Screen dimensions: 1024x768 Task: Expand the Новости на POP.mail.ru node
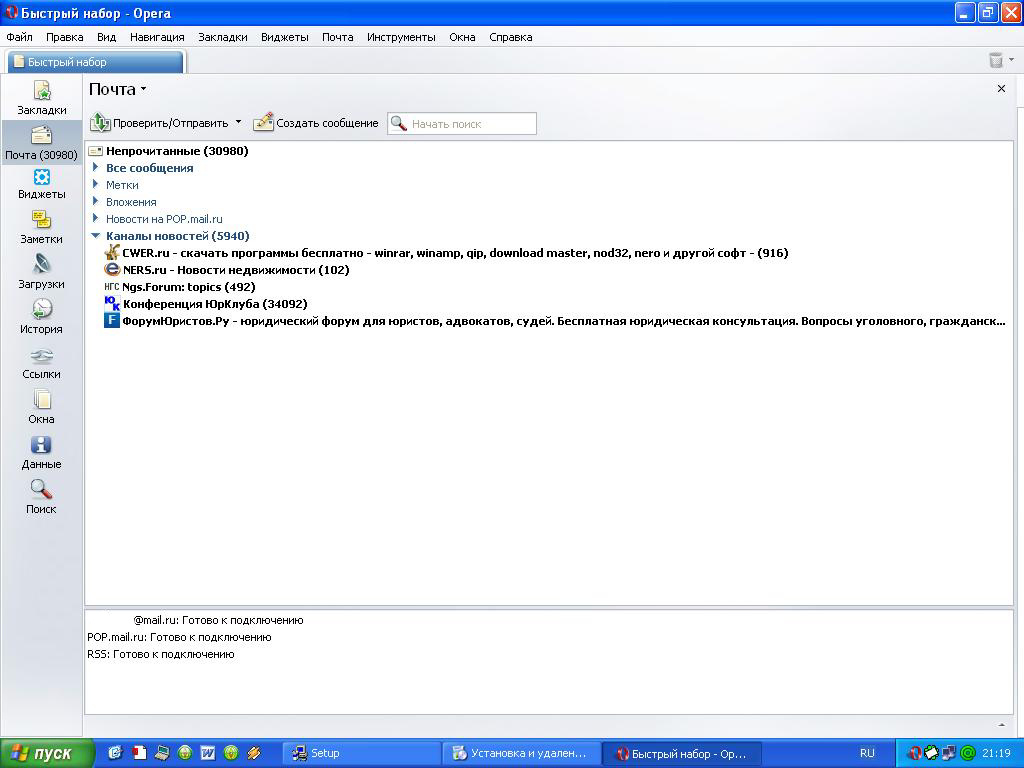(x=95, y=218)
